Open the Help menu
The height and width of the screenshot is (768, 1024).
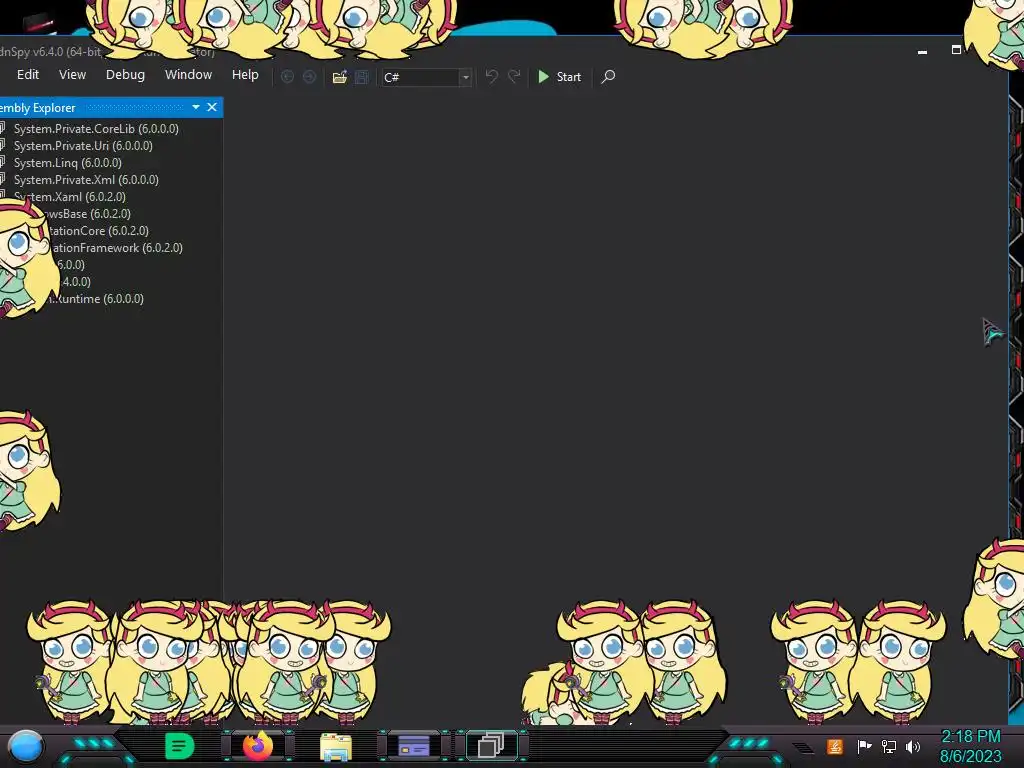click(245, 74)
